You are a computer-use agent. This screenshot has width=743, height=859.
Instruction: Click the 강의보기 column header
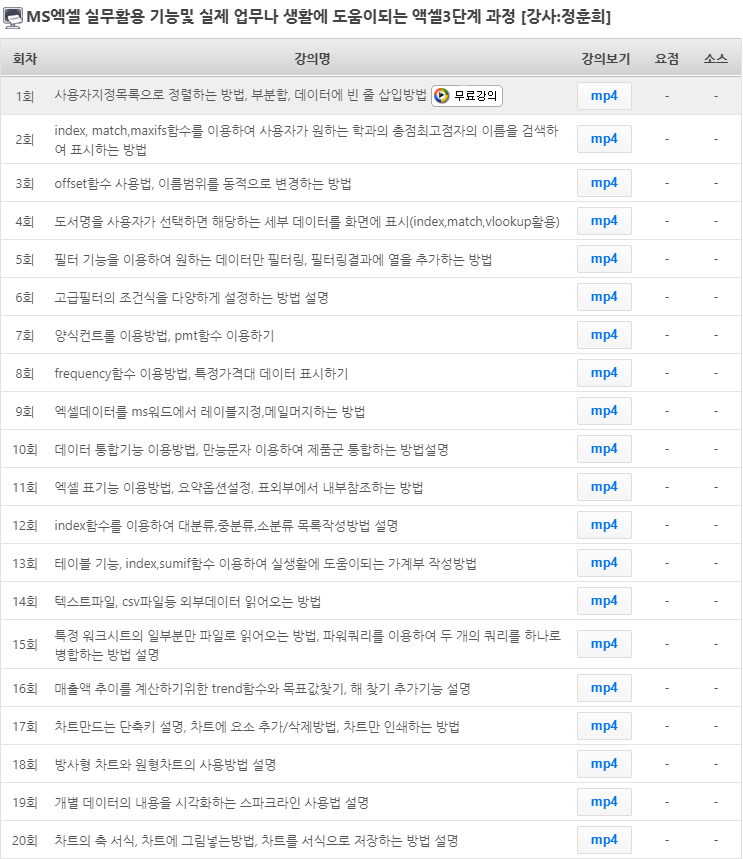click(x=605, y=59)
